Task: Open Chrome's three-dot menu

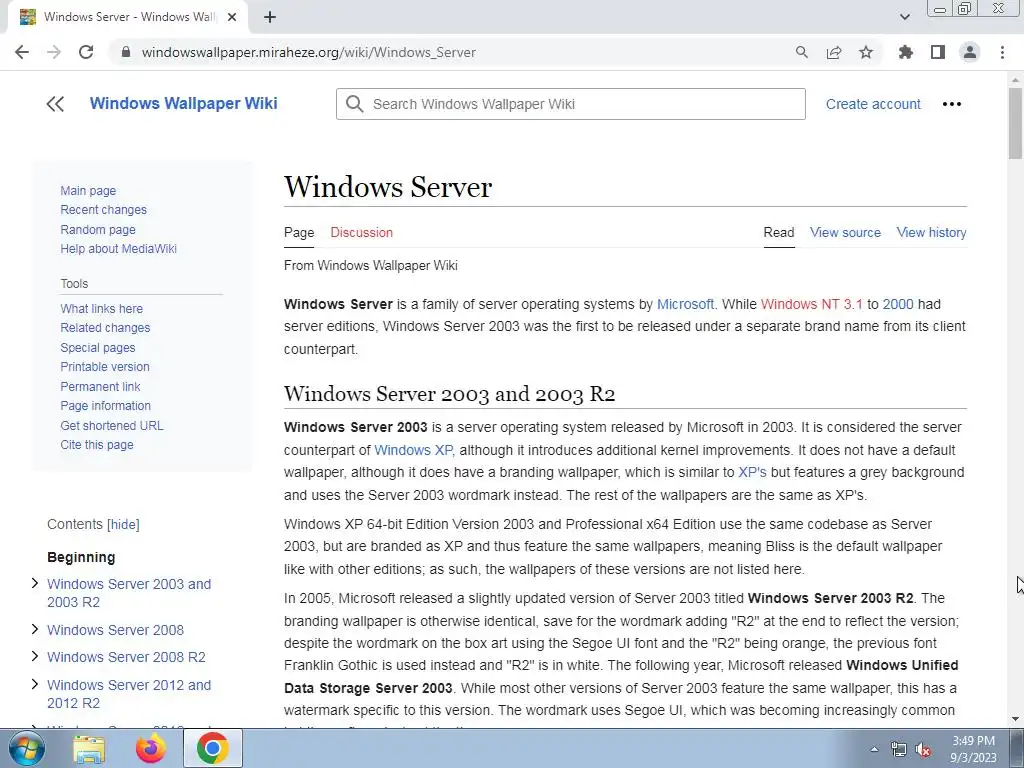Action: (x=1002, y=52)
